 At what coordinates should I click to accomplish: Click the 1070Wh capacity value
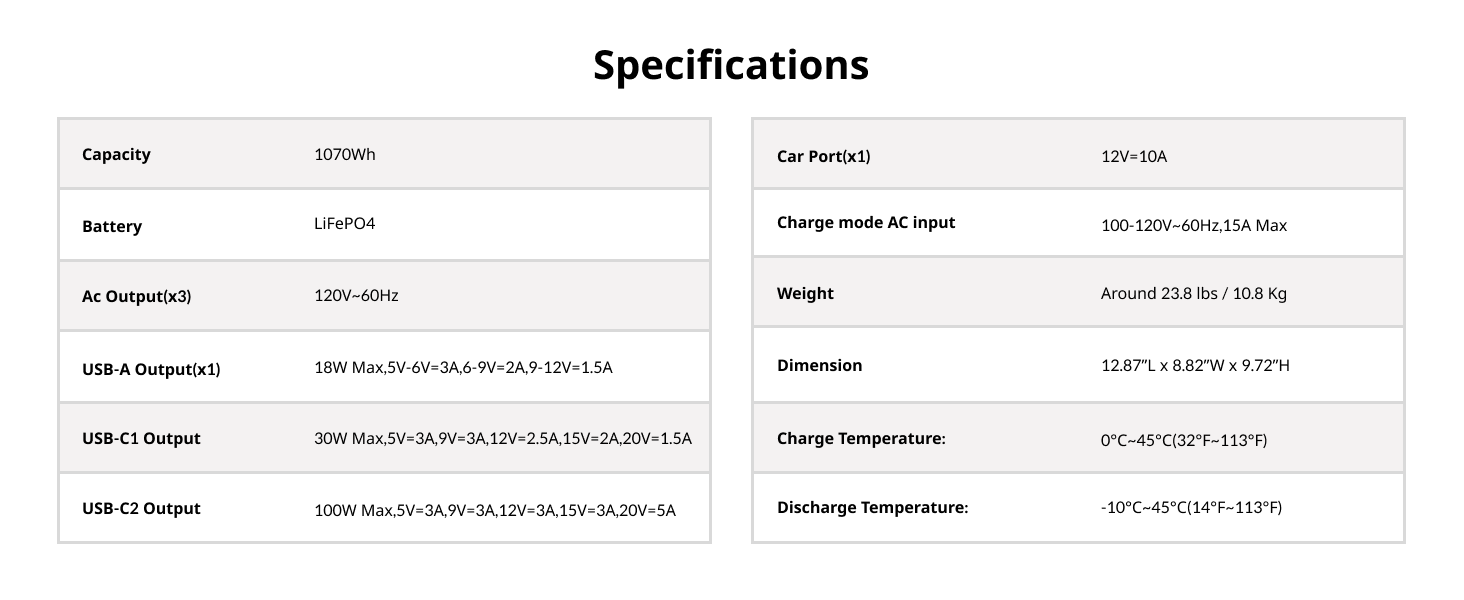[x=345, y=155]
